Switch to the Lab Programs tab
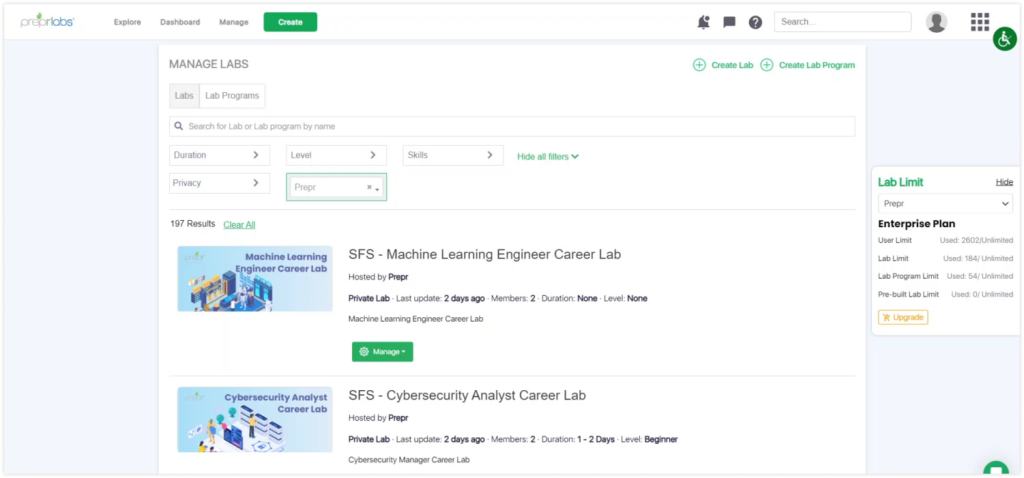This screenshot has height=478, width=1024. 232,95
